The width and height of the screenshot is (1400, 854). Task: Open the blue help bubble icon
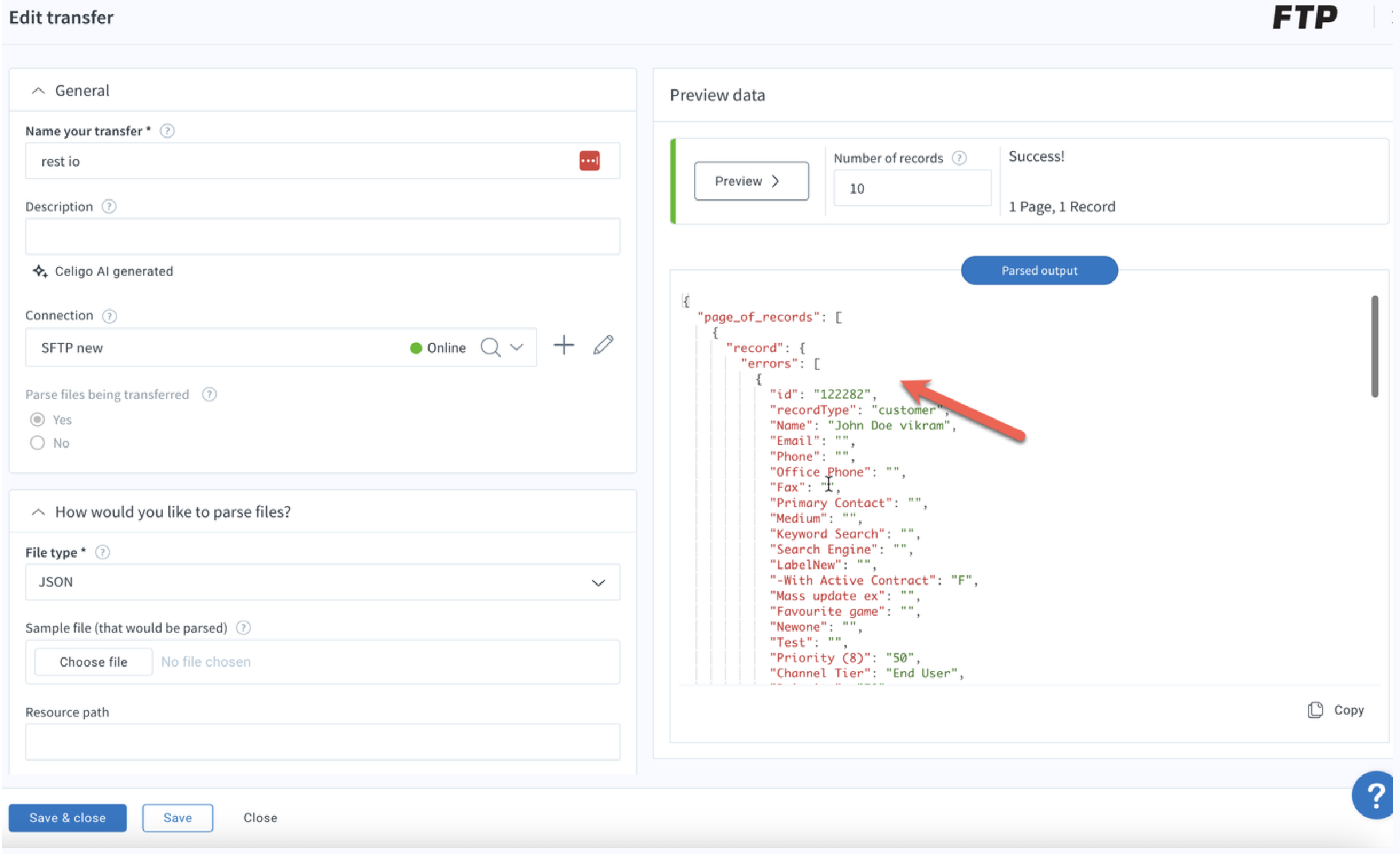pos(1375,795)
